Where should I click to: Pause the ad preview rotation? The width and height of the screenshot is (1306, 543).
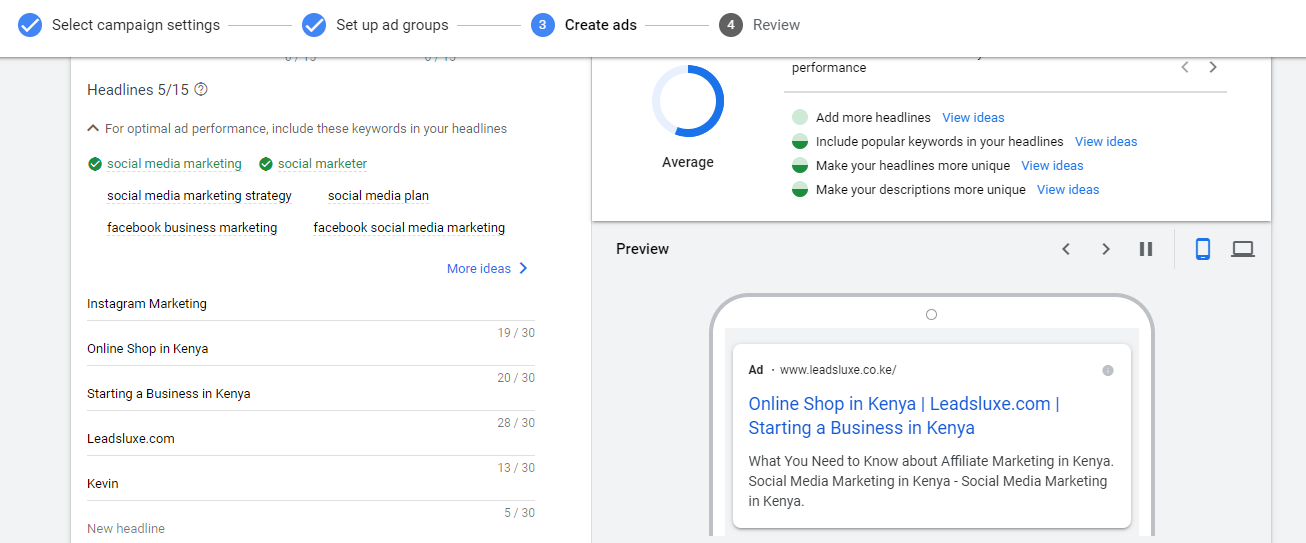(x=1146, y=249)
